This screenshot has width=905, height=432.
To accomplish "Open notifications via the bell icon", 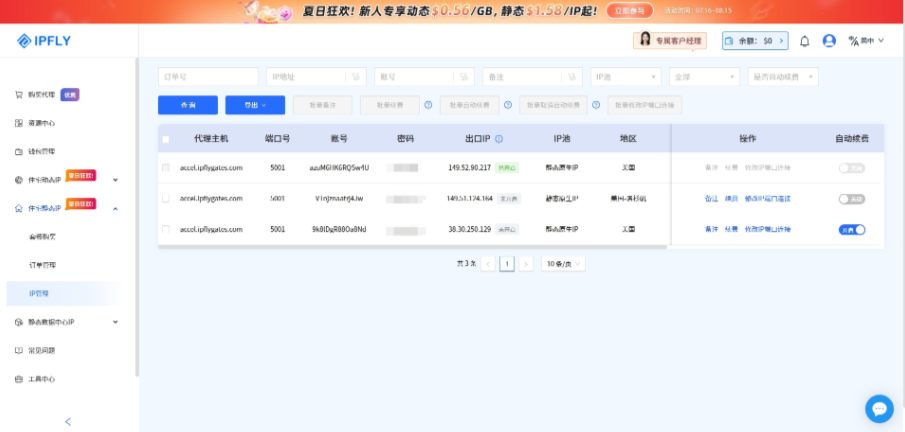I will click(805, 41).
